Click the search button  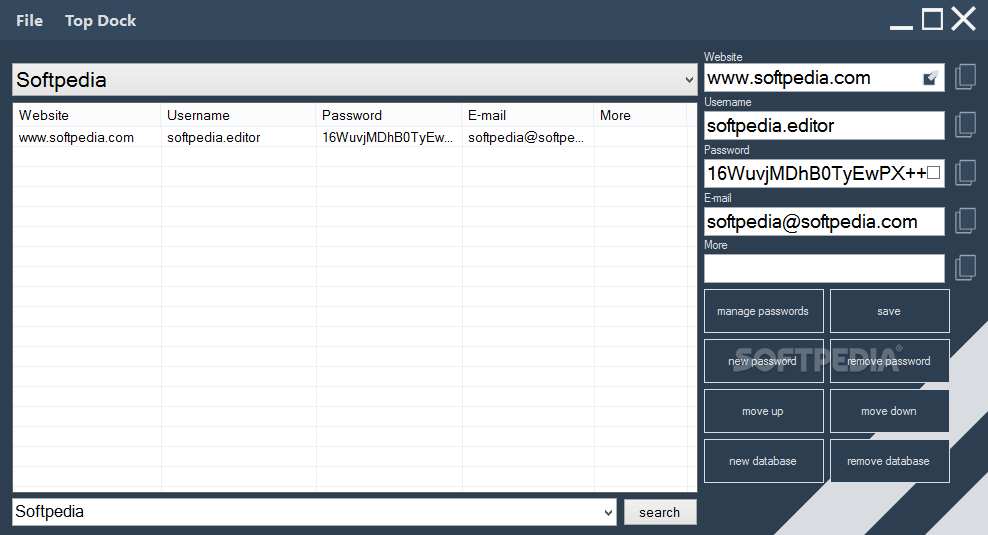660,512
